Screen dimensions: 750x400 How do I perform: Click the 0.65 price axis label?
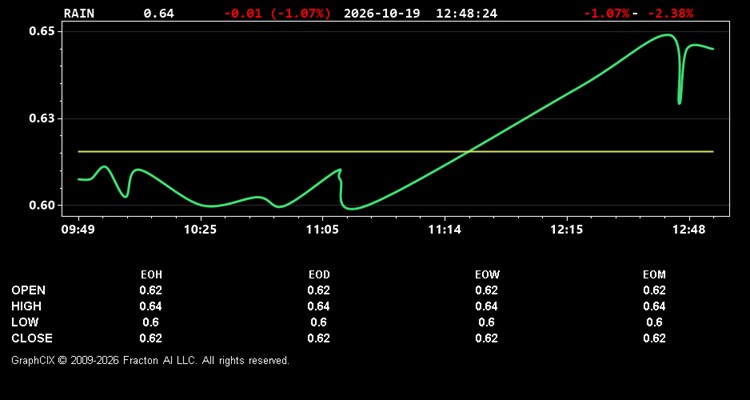tap(42, 32)
